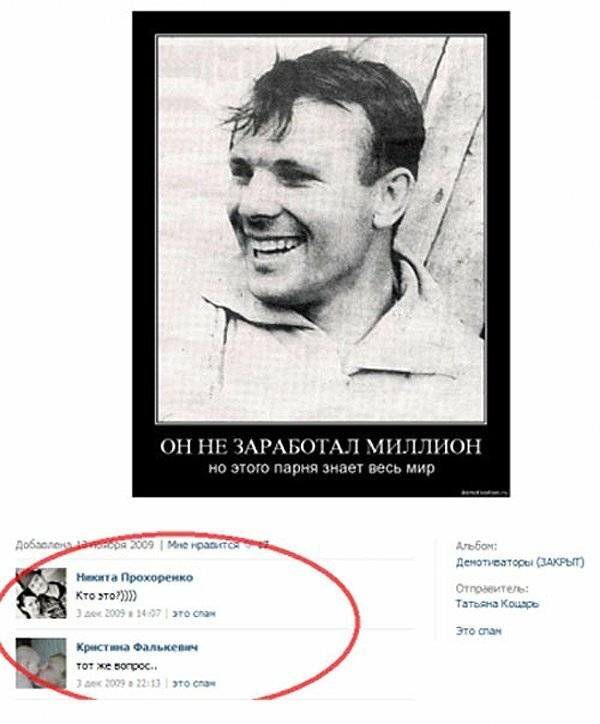The width and height of the screenshot is (600, 724).
Task: Click the large demotivator photo
Action: pyautogui.click(x=321, y=254)
